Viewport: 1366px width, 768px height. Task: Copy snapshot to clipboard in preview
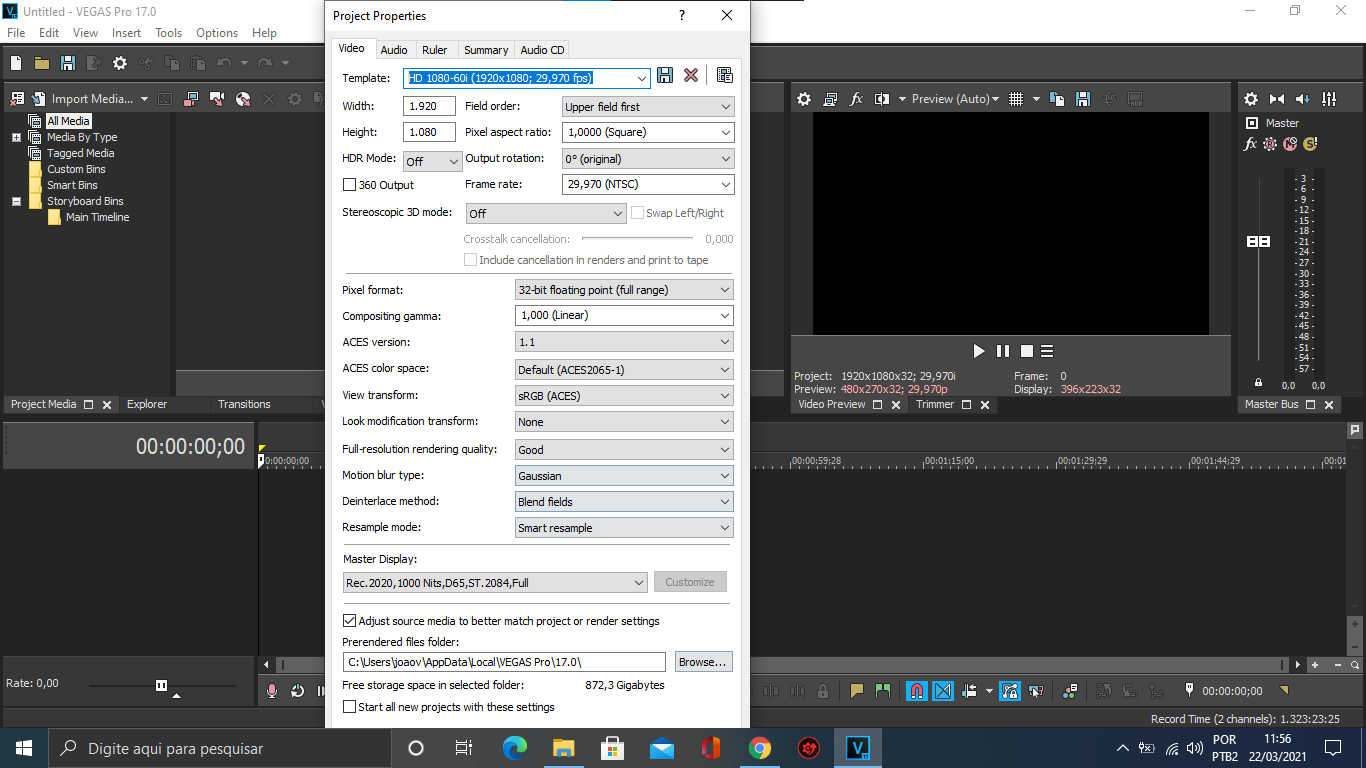1058,99
